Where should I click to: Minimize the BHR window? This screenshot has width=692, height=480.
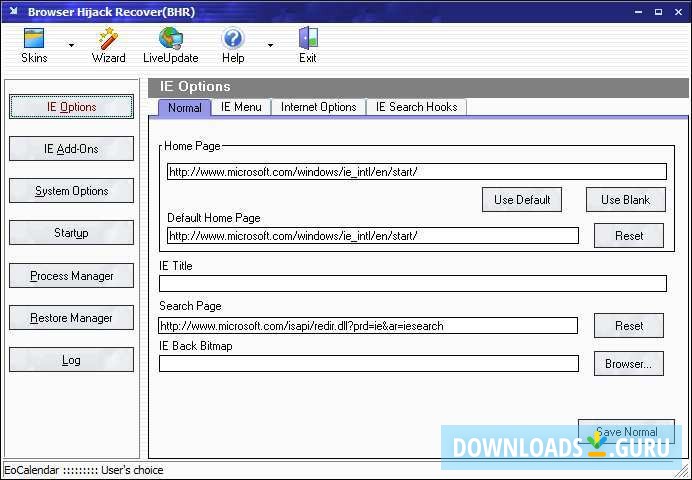(x=638, y=12)
